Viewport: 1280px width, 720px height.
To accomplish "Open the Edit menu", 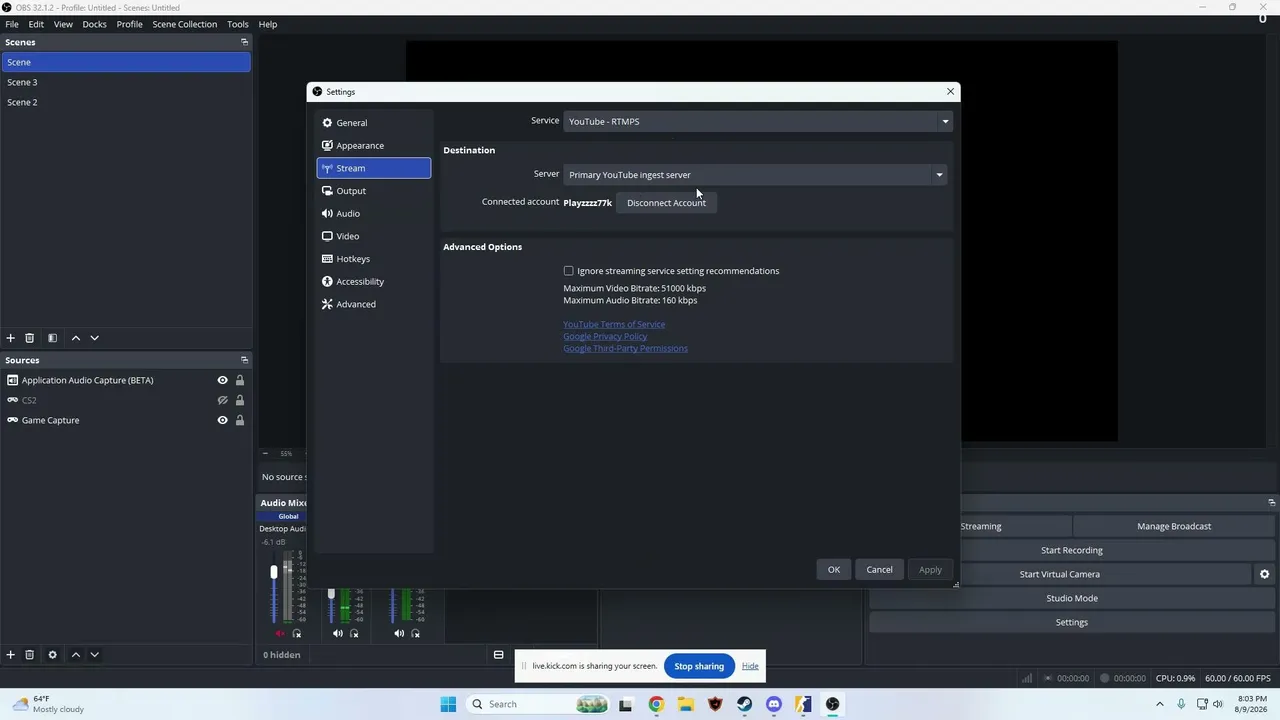I will [36, 24].
